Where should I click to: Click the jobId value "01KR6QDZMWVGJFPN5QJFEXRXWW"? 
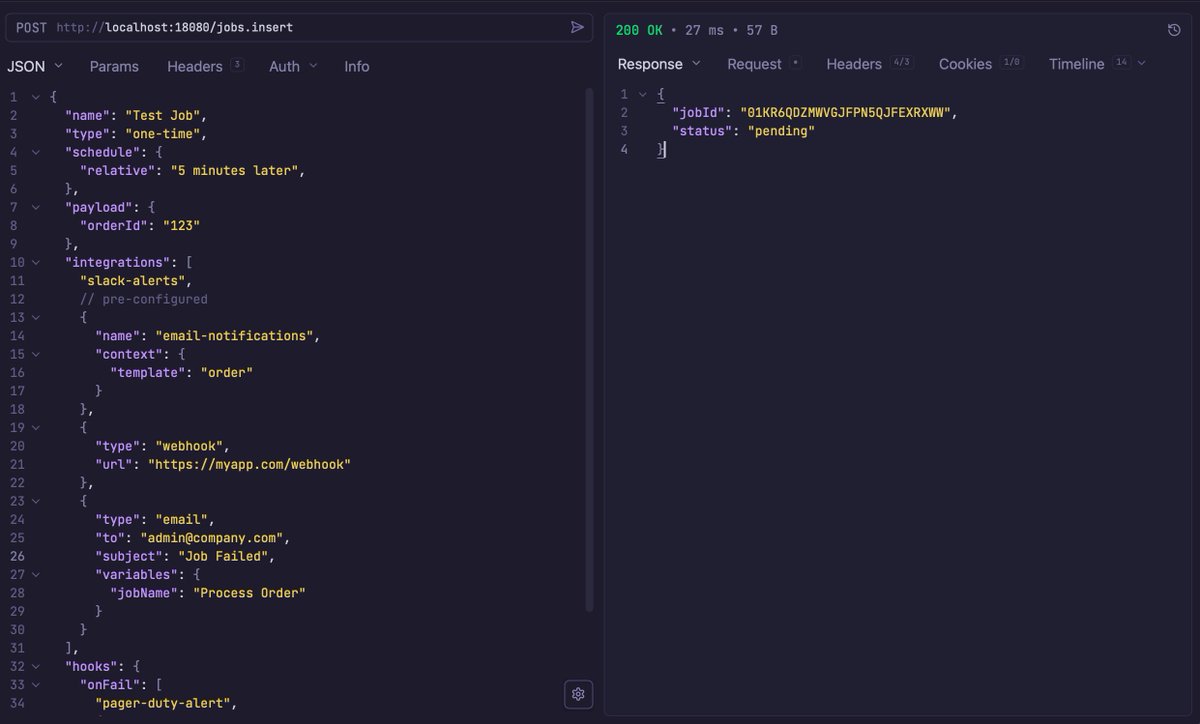coord(848,113)
